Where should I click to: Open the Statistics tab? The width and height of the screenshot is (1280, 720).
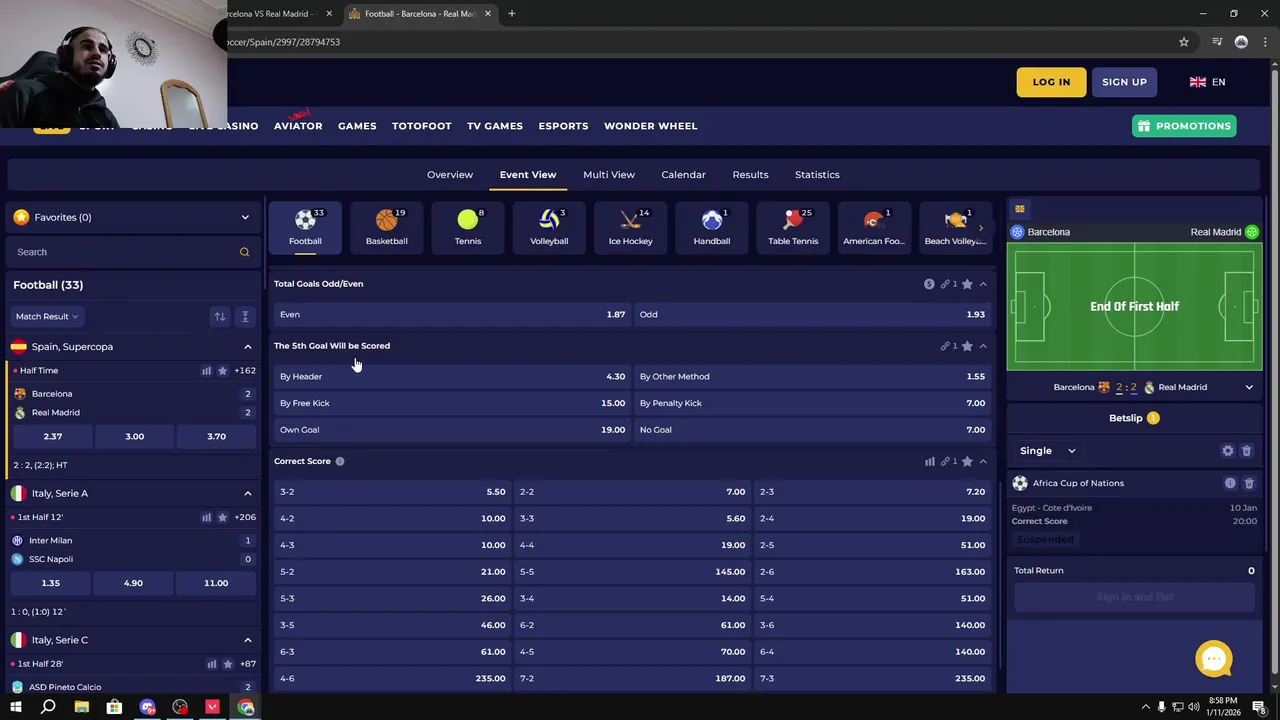817,175
